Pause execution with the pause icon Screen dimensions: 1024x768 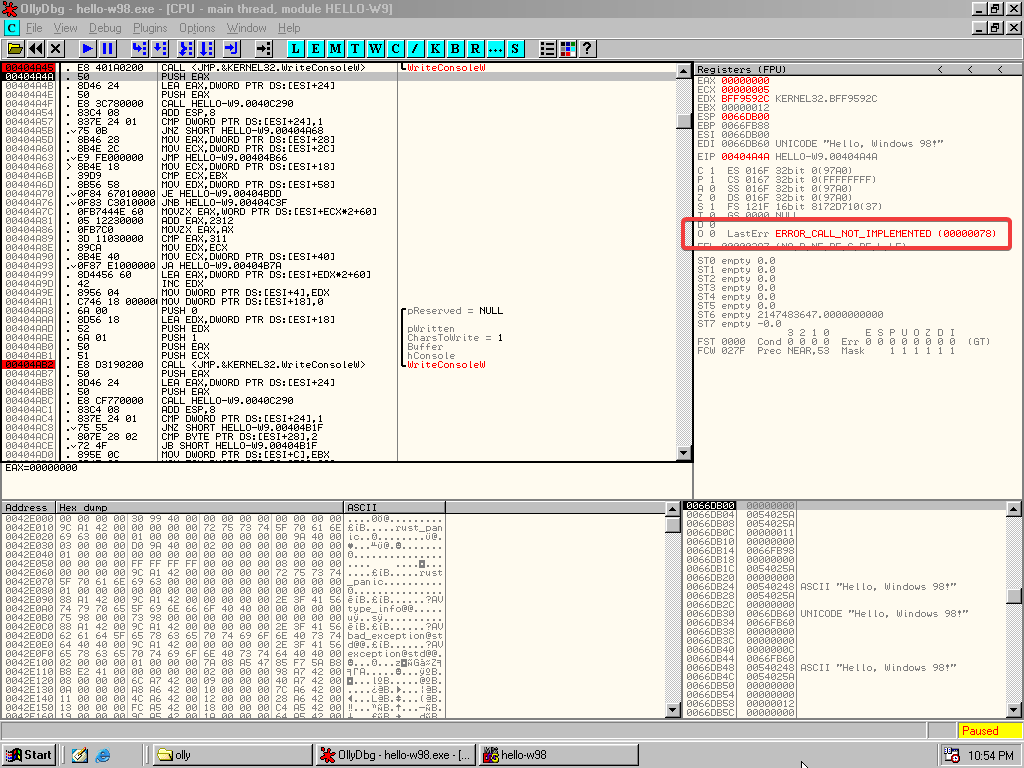pos(108,49)
